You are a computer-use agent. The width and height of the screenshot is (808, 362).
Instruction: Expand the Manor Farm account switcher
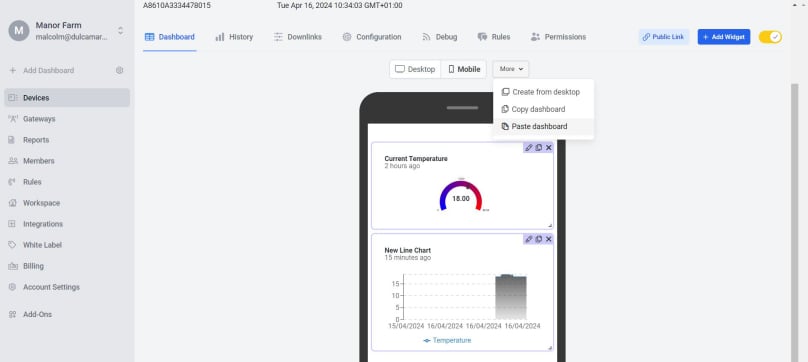[x=121, y=30]
